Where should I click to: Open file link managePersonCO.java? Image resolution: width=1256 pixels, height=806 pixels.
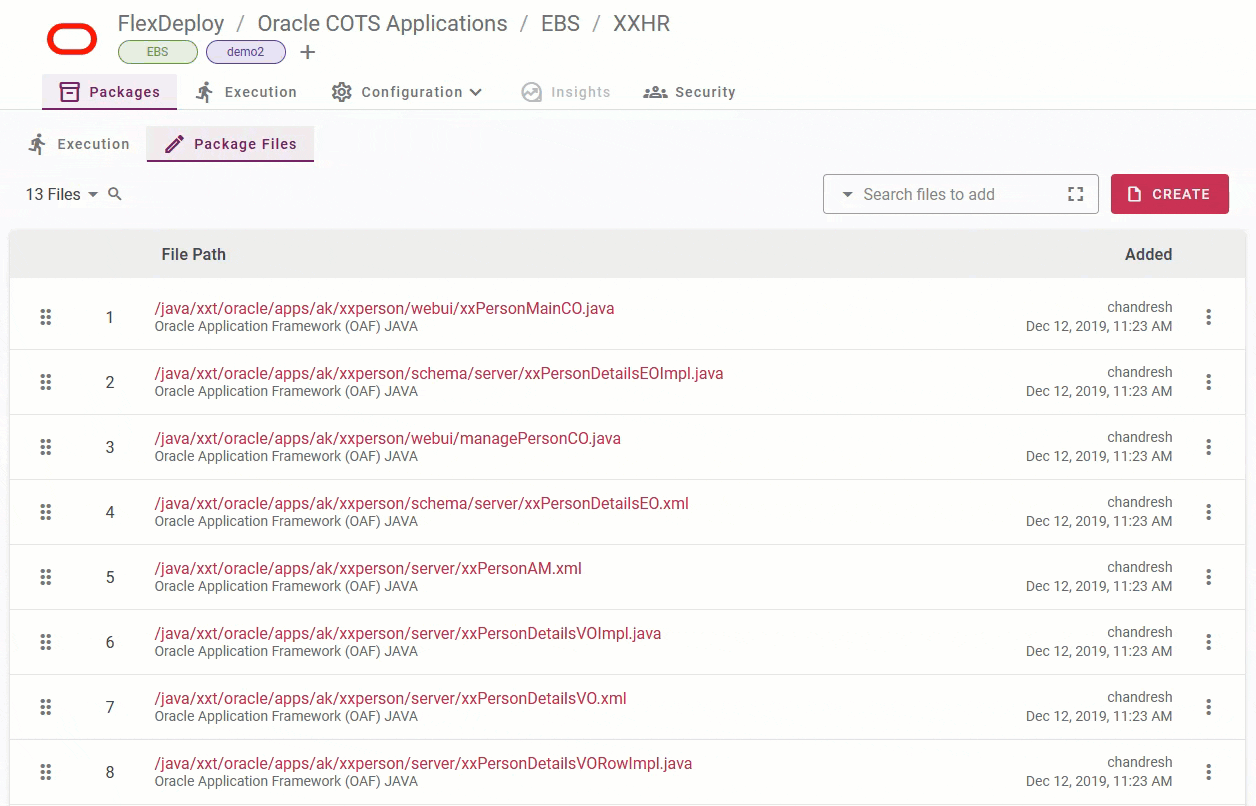coord(388,438)
